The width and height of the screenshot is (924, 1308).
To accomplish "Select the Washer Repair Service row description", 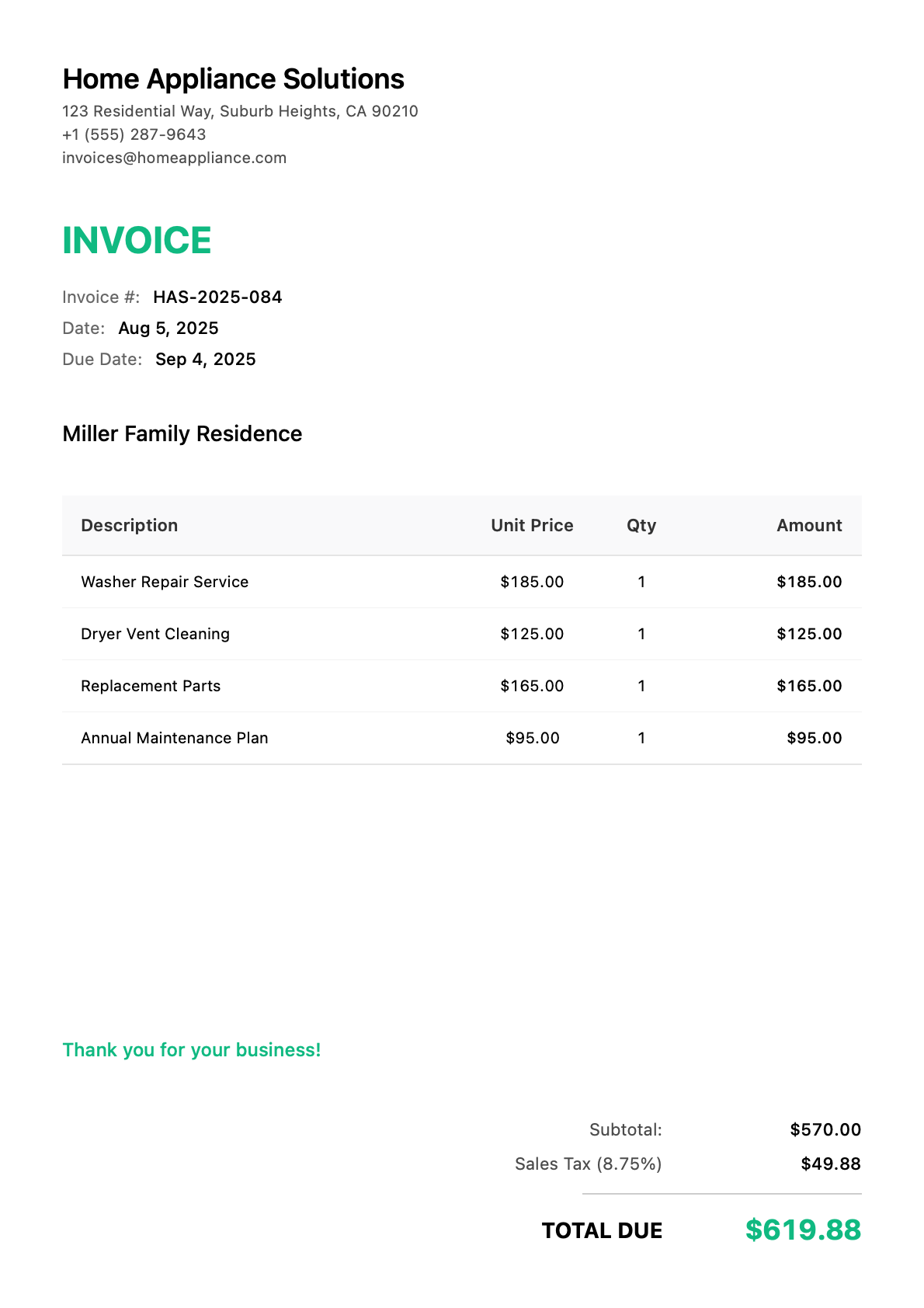I will [x=165, y=582].
